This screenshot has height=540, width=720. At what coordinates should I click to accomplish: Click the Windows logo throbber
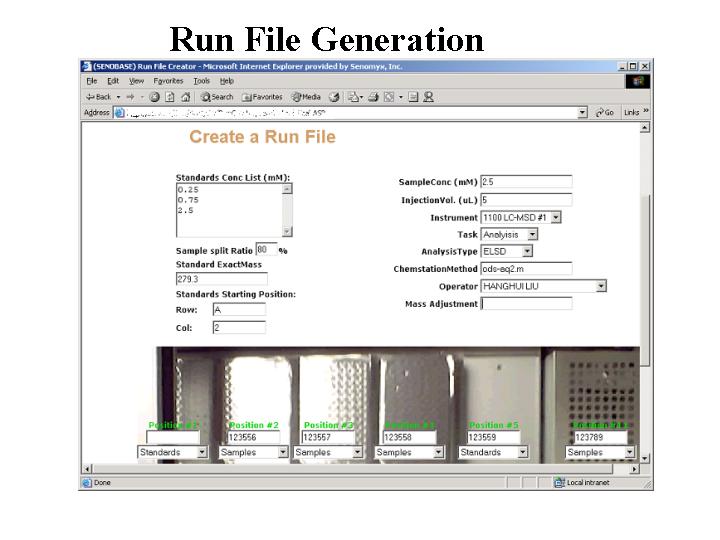click(x=638, y=81)
